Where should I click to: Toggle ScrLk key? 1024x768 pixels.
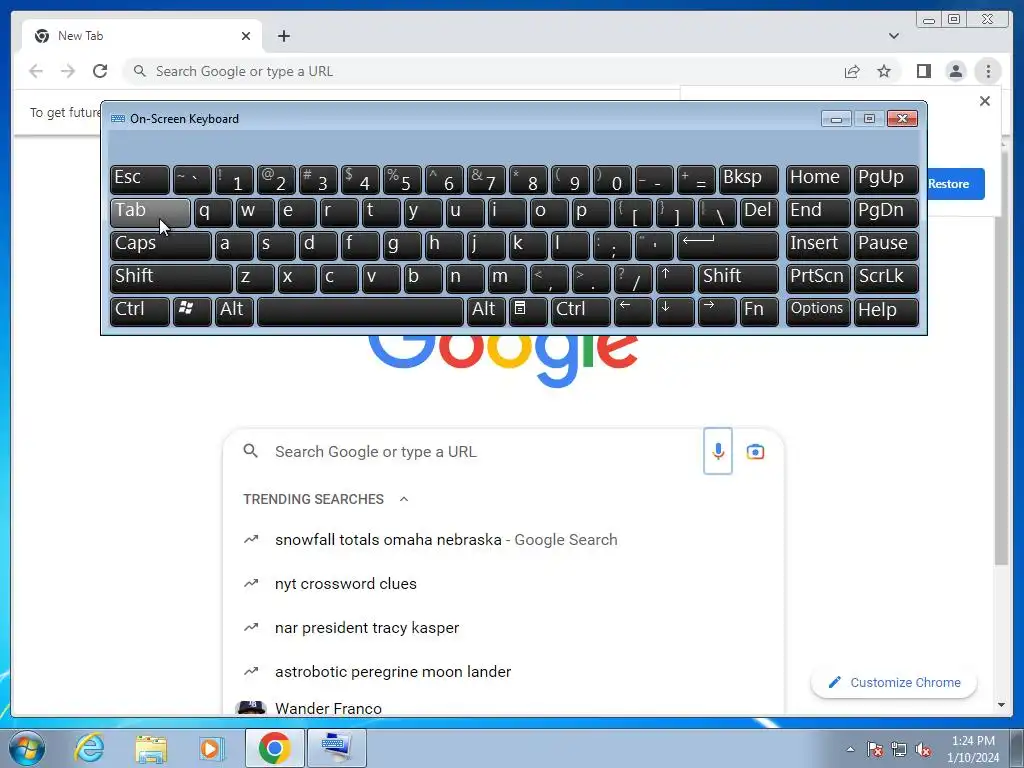[886, 278]
